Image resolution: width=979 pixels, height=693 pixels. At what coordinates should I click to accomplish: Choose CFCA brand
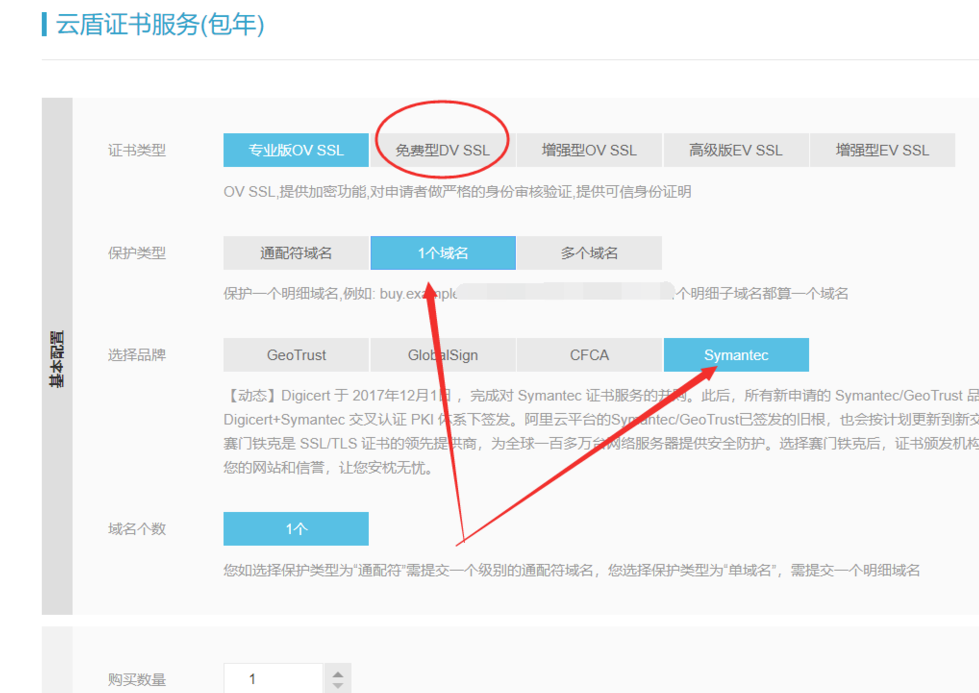point(589,355)
